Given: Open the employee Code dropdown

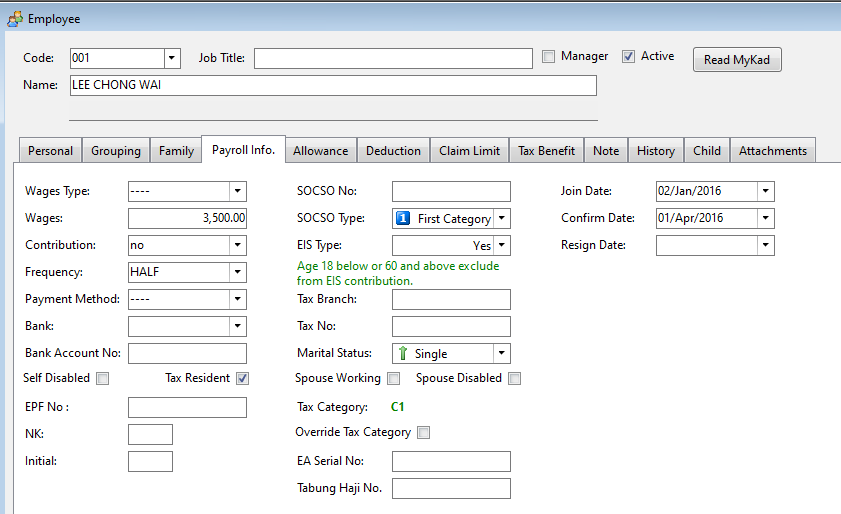Looking at the screenshot, I should coord(171,59).
